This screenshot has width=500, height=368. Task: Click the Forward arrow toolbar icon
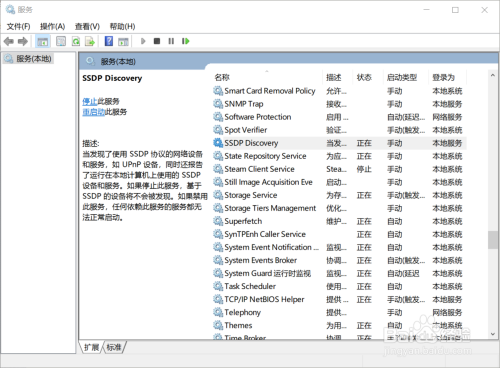23,41
